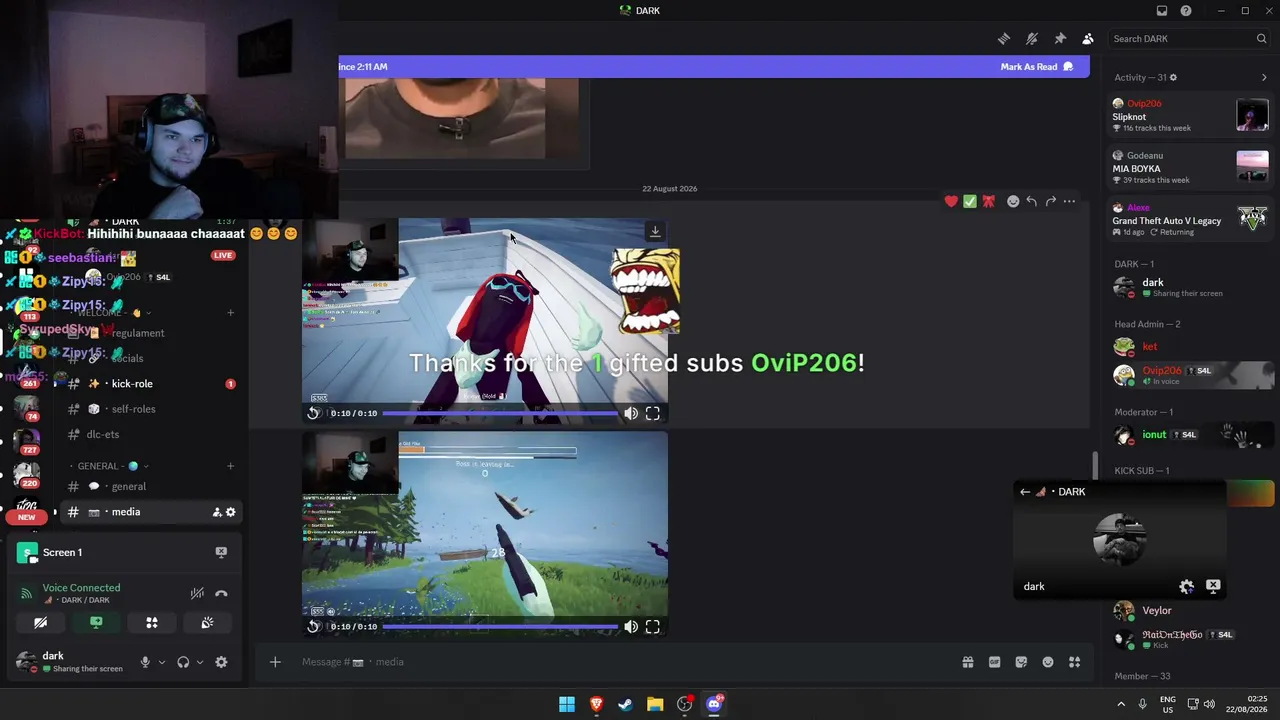Open User Settings gear

tap(221, 662)
